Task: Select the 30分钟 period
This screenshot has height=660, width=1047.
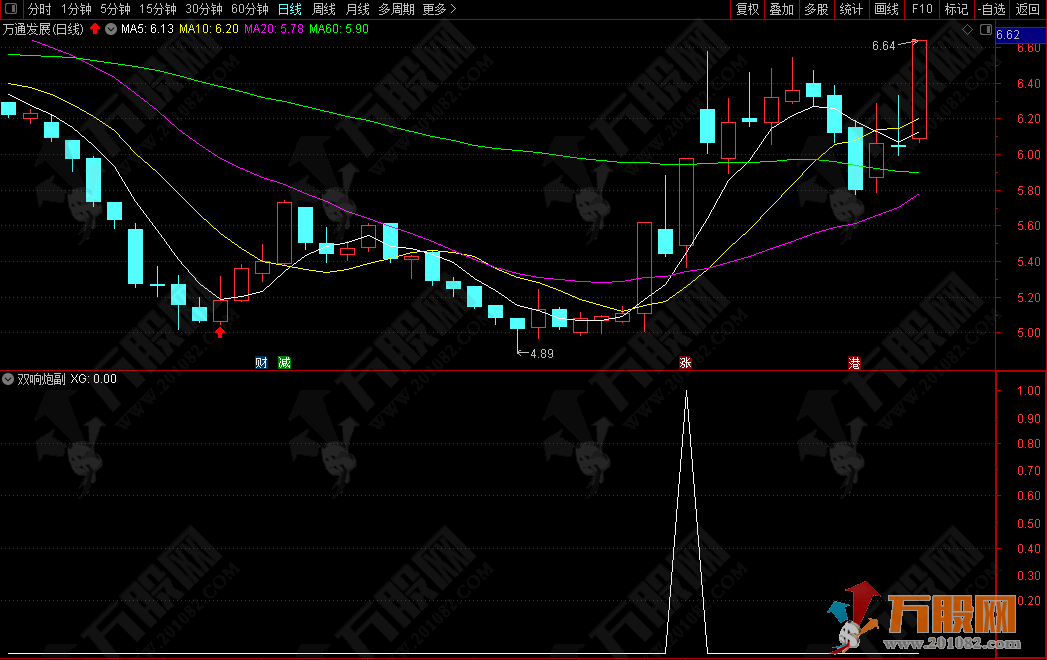Action: 204,9
